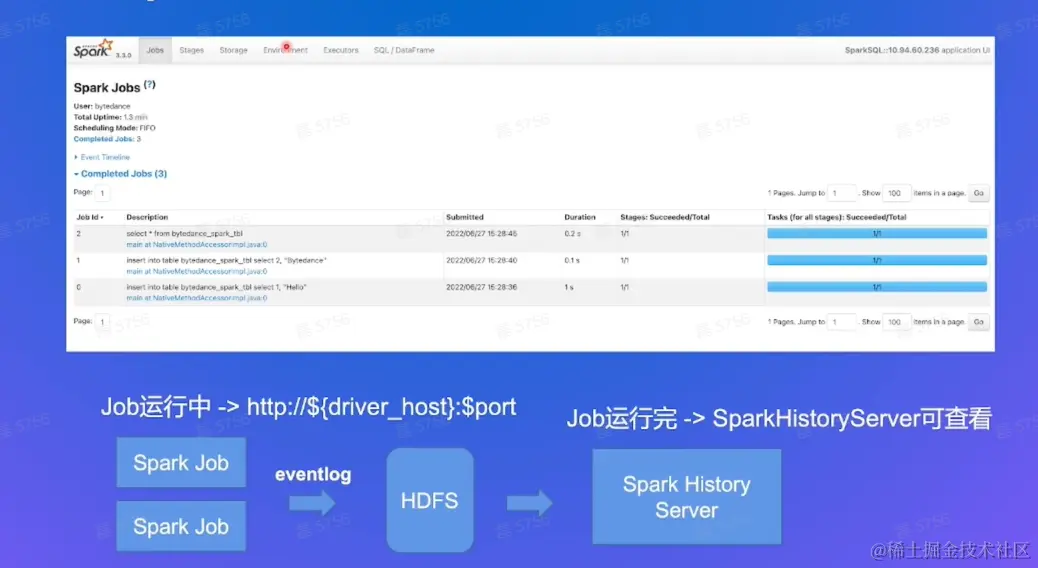
Task: Click the task progress bar for job 2
Action: pyautogui.click(x=876, y=234)
